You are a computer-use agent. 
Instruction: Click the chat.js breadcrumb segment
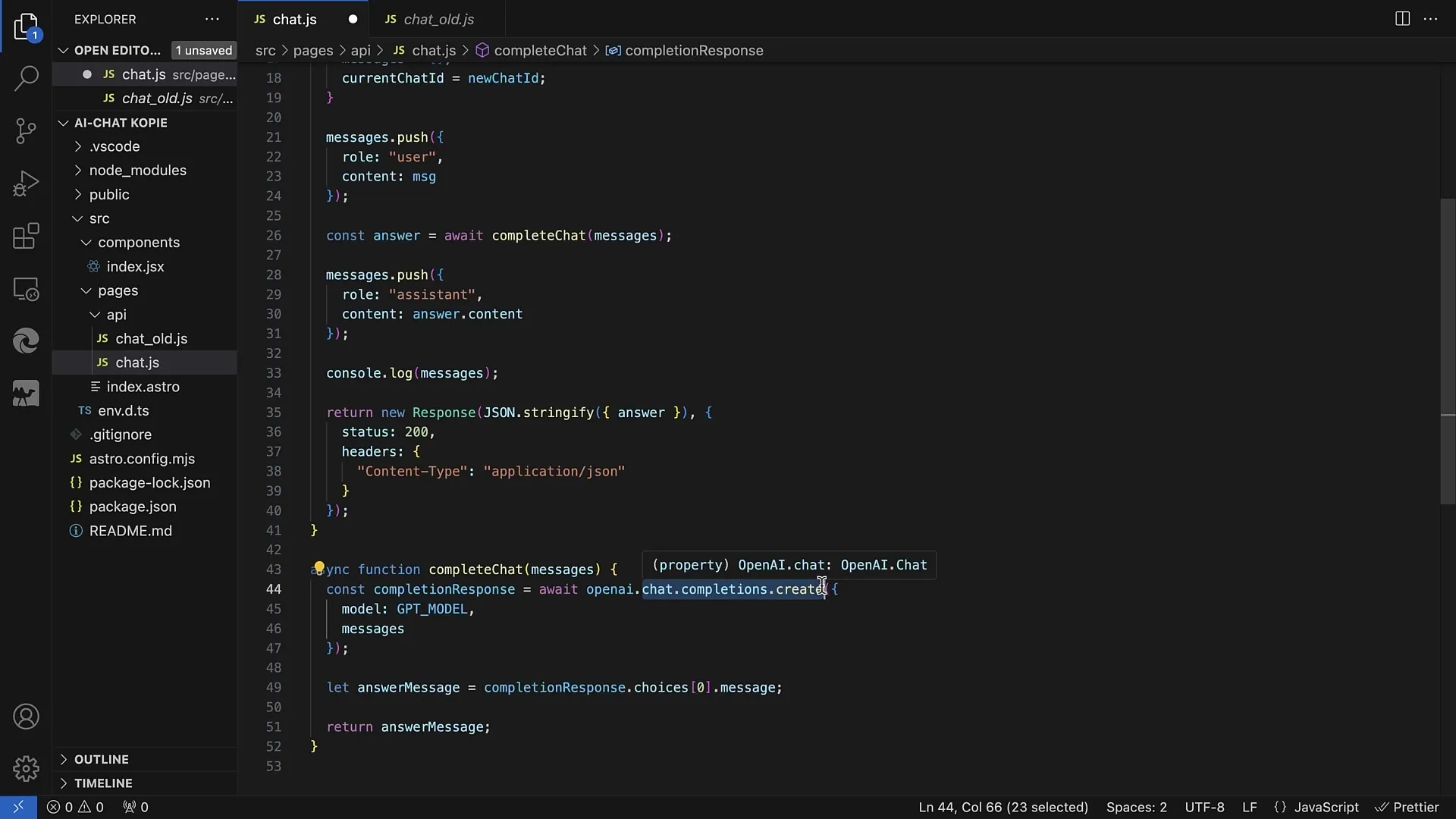point(424,51)
